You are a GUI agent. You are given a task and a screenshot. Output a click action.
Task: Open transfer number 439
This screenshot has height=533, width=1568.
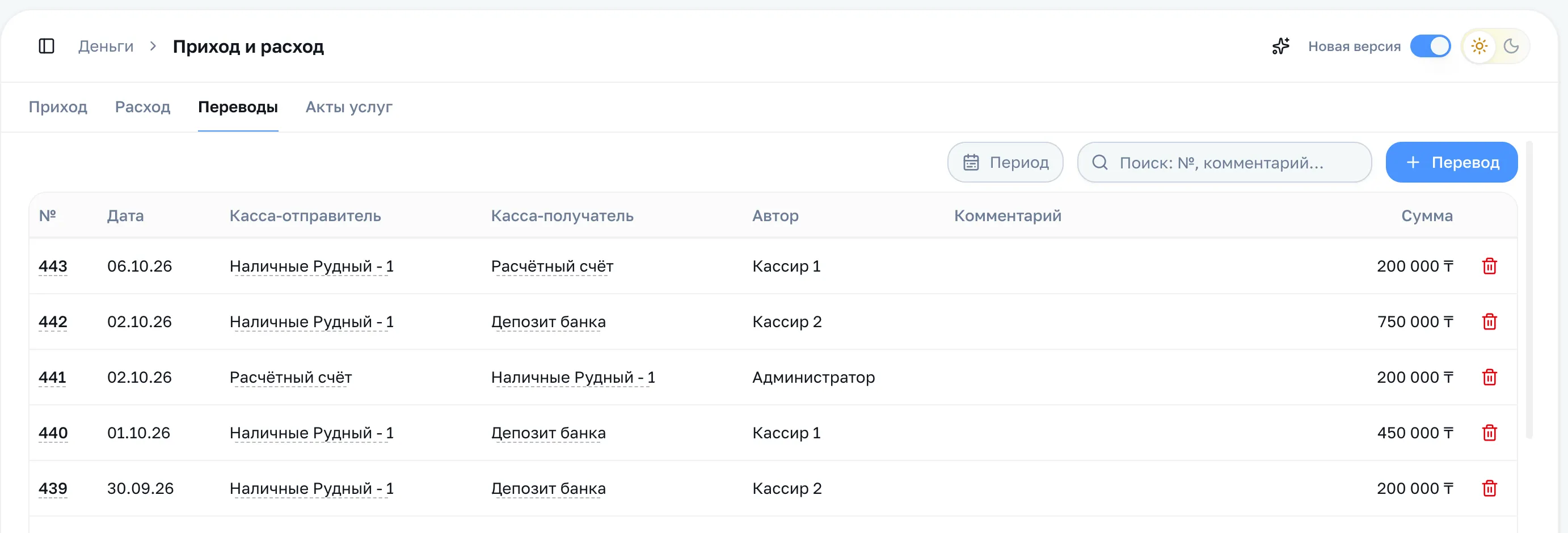53,488
